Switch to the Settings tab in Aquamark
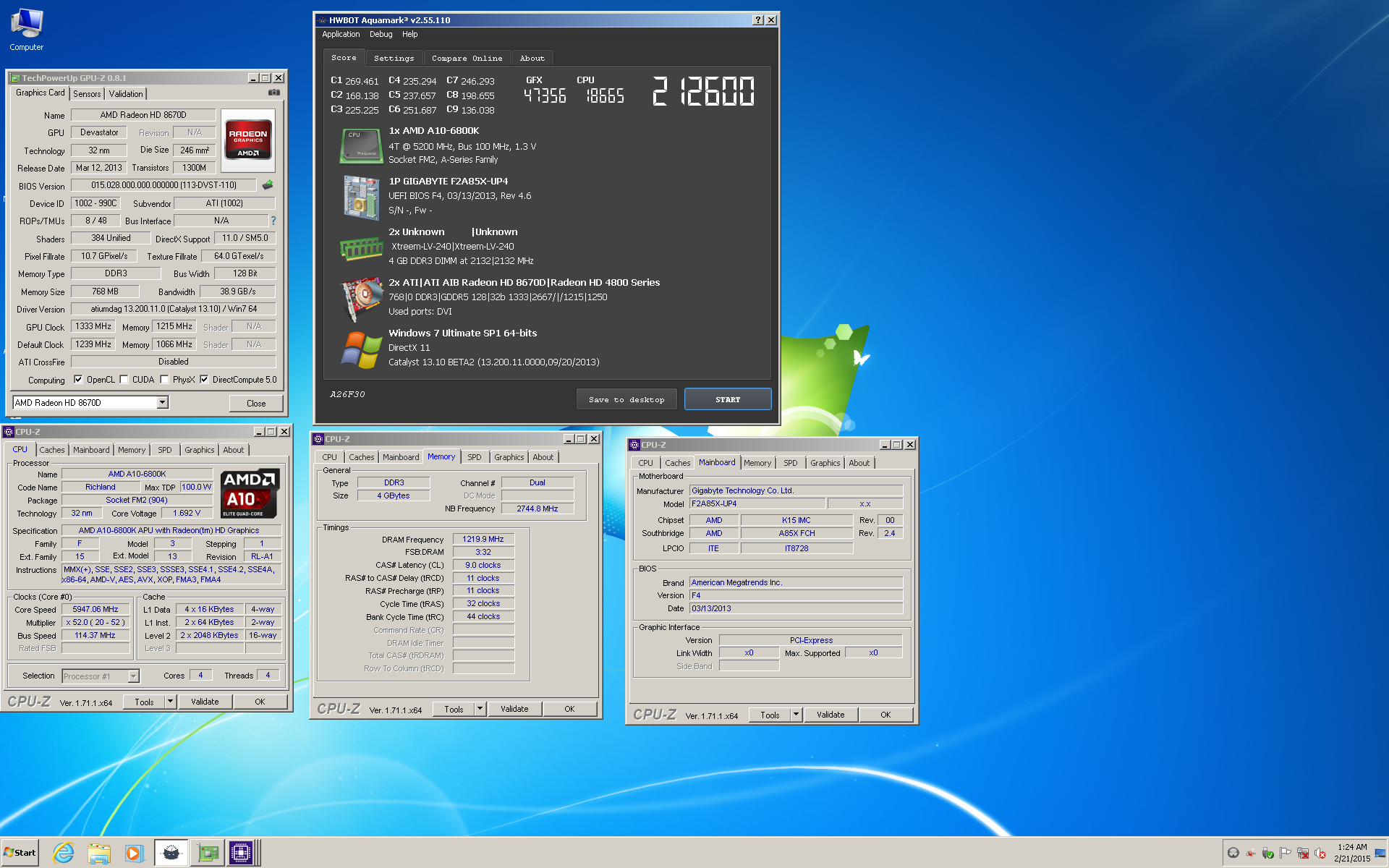The image size is (1389, 868). pos(394,58)
